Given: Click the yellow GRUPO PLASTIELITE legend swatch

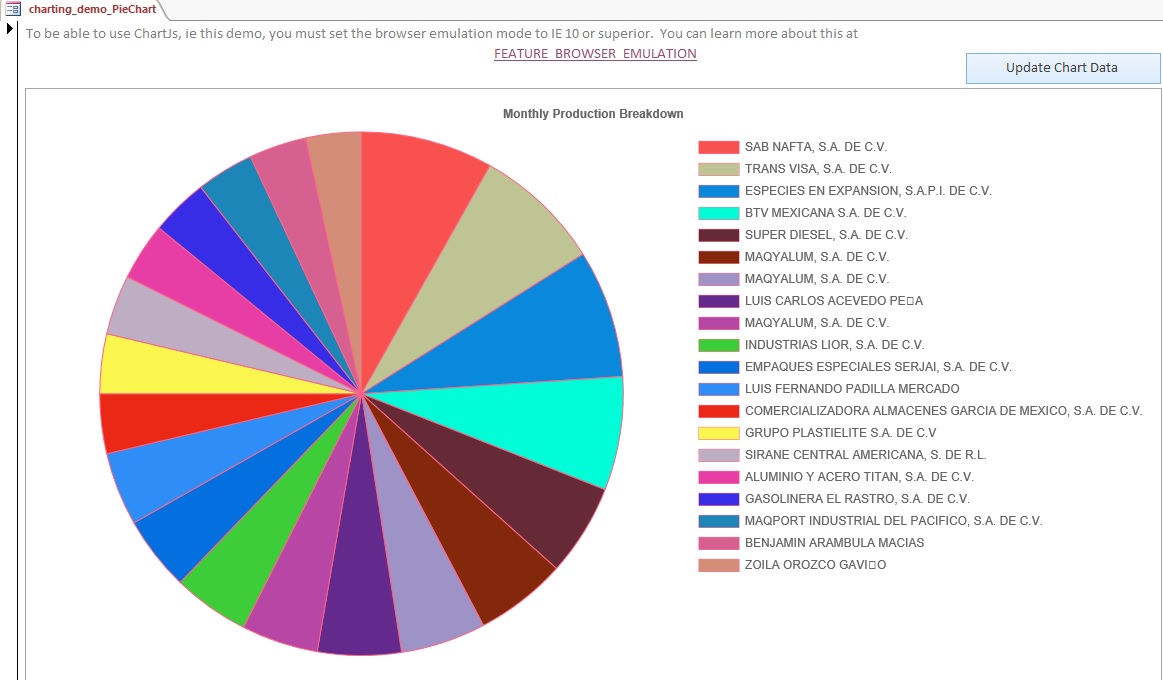Looking at the screenshot, I should [x=718, y=433].
